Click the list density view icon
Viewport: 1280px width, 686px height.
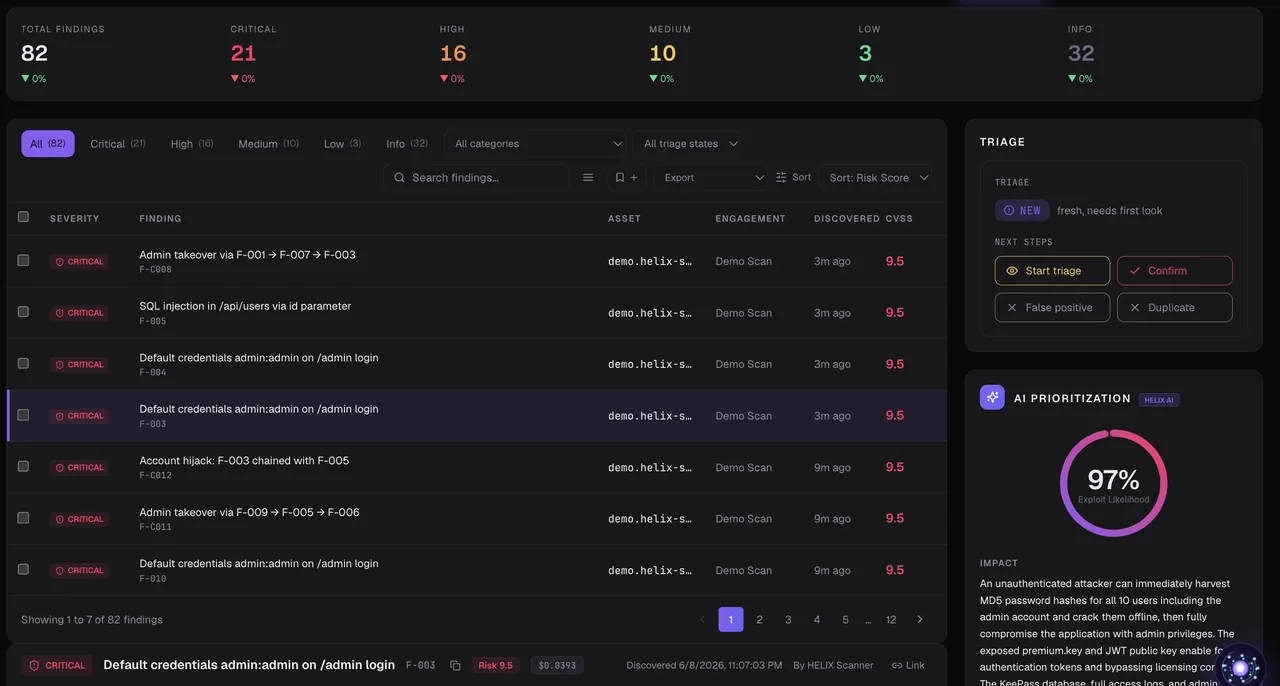point(588,178)
